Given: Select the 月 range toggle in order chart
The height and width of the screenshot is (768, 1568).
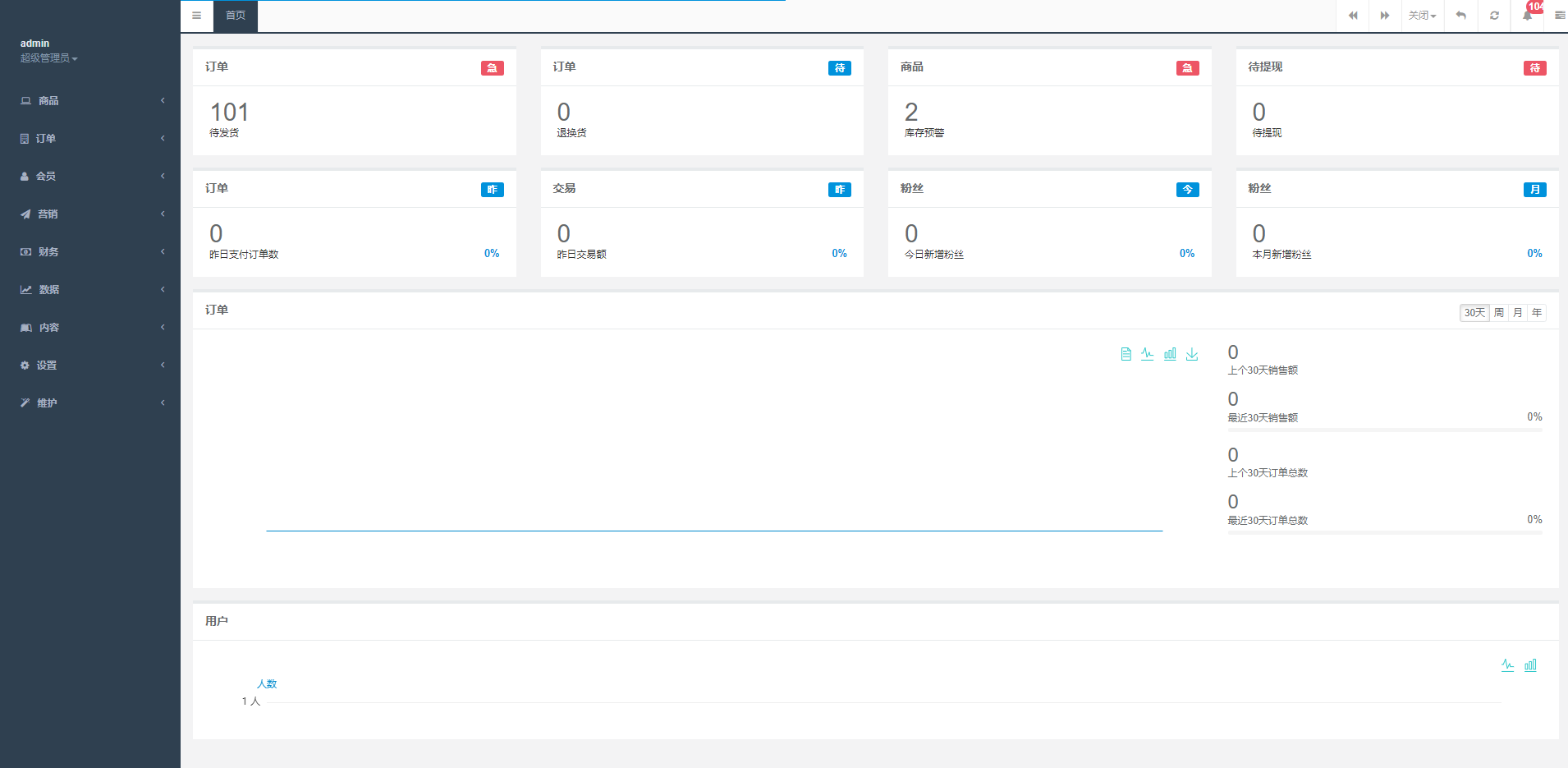Looking at the screenshot, I should click(1518, 313).
